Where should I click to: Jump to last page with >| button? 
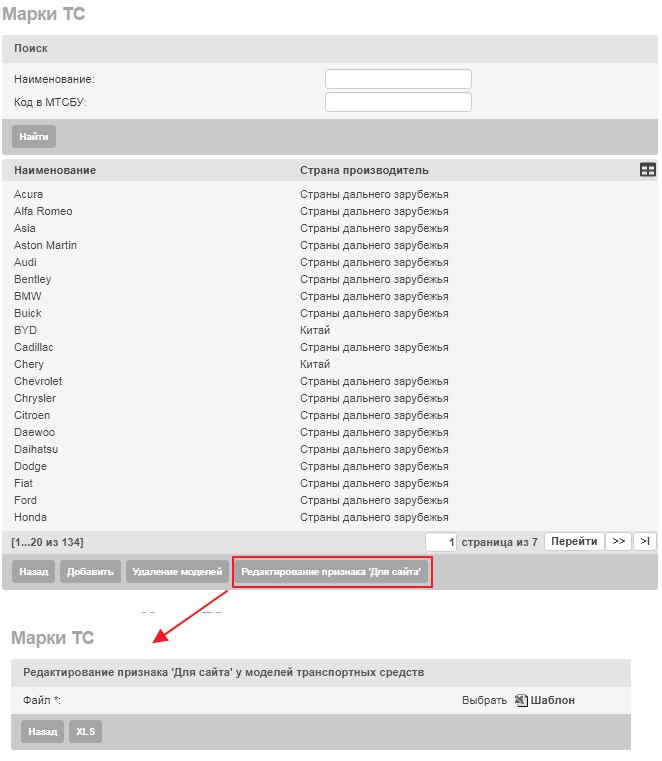645,541
